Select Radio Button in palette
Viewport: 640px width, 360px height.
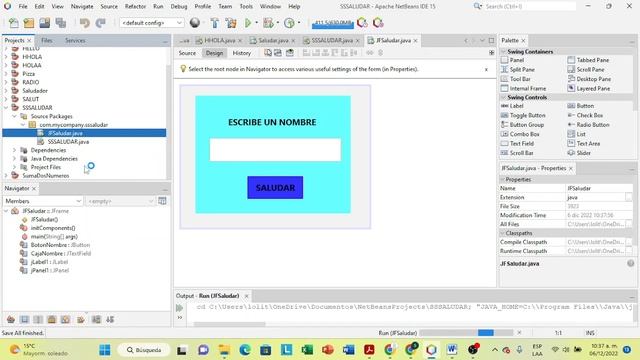click(x=589, y=124)
